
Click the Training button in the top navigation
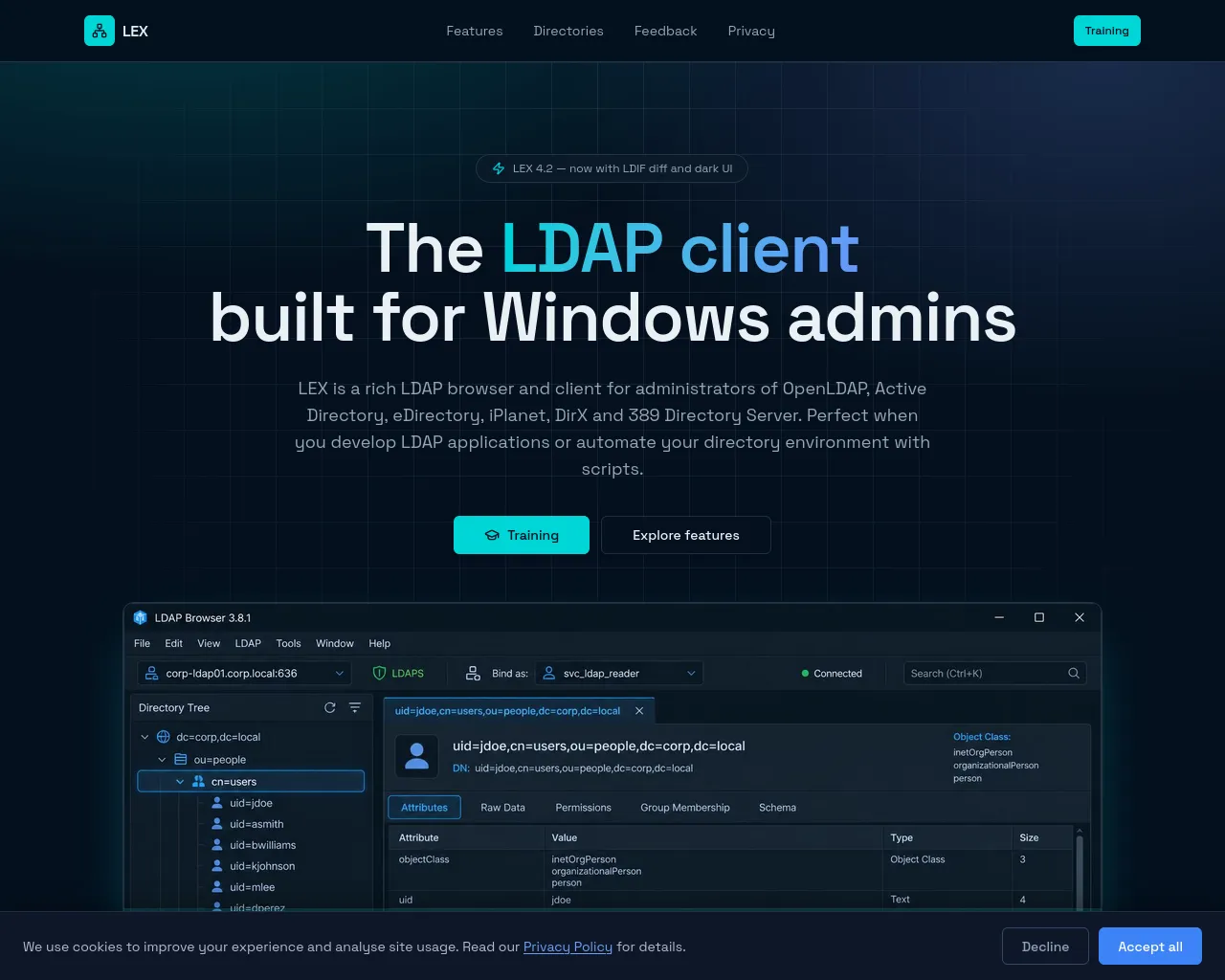tap(1107, 31)
